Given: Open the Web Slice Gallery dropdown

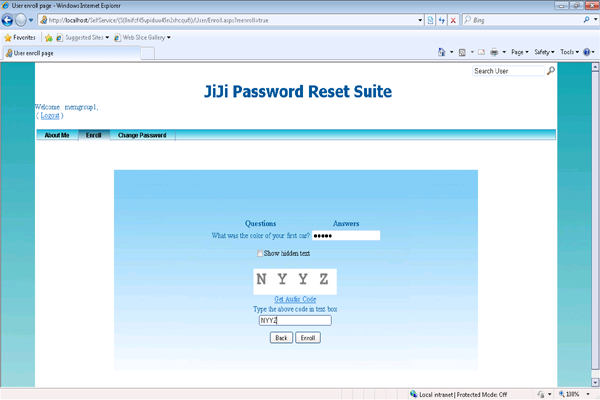Looking at the screenshot, I should [x=142, y=38].
